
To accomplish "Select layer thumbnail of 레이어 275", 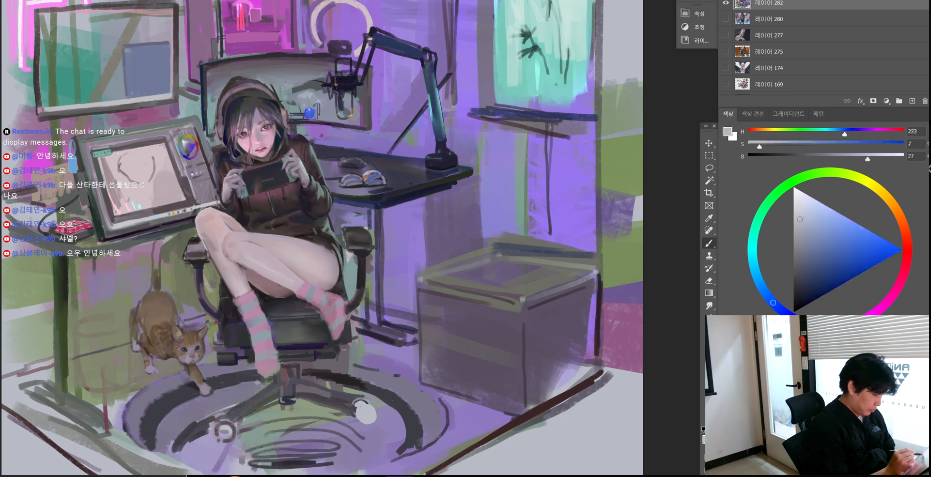I will [742, 52].
